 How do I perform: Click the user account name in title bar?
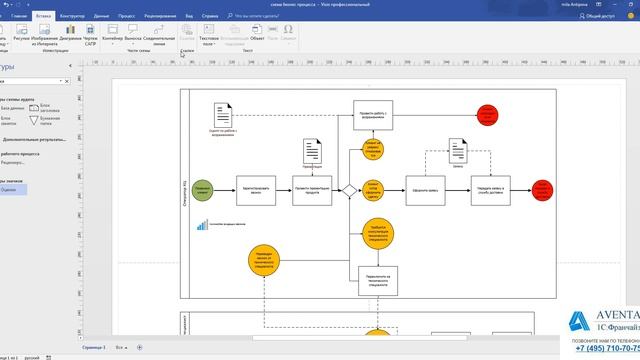coord(574,4)
